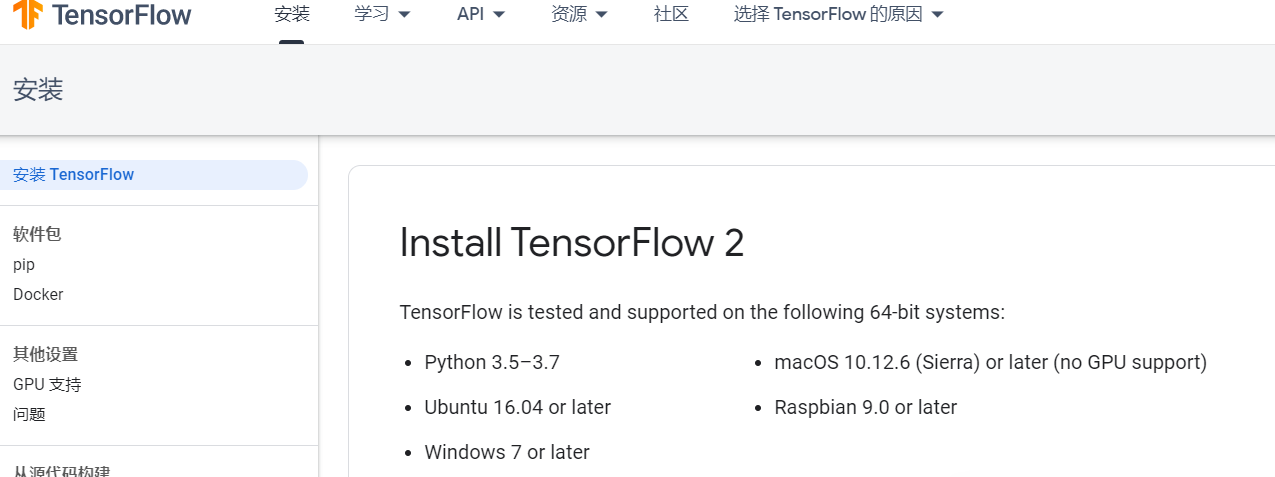Expand 选择 TensorFlow 的原因 dropdown
1275x477 pixels.
coord(838,14)
